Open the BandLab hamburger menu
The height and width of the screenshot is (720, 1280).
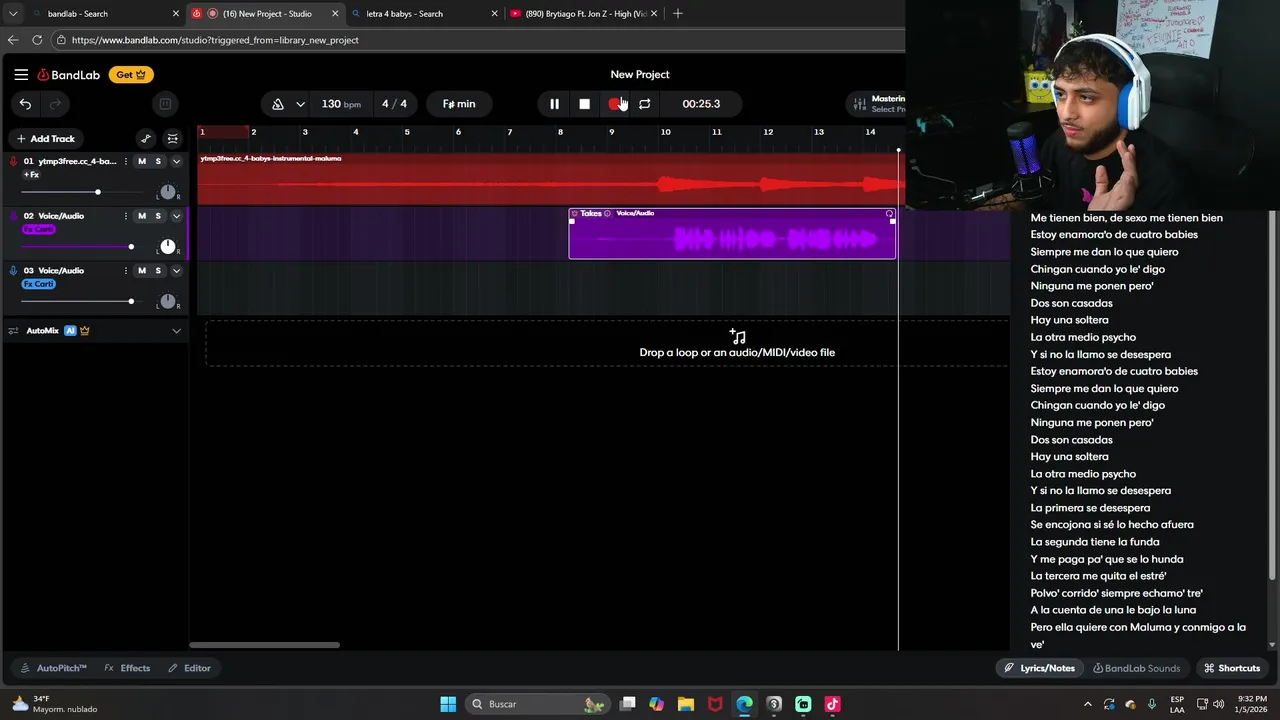point(21,74)
